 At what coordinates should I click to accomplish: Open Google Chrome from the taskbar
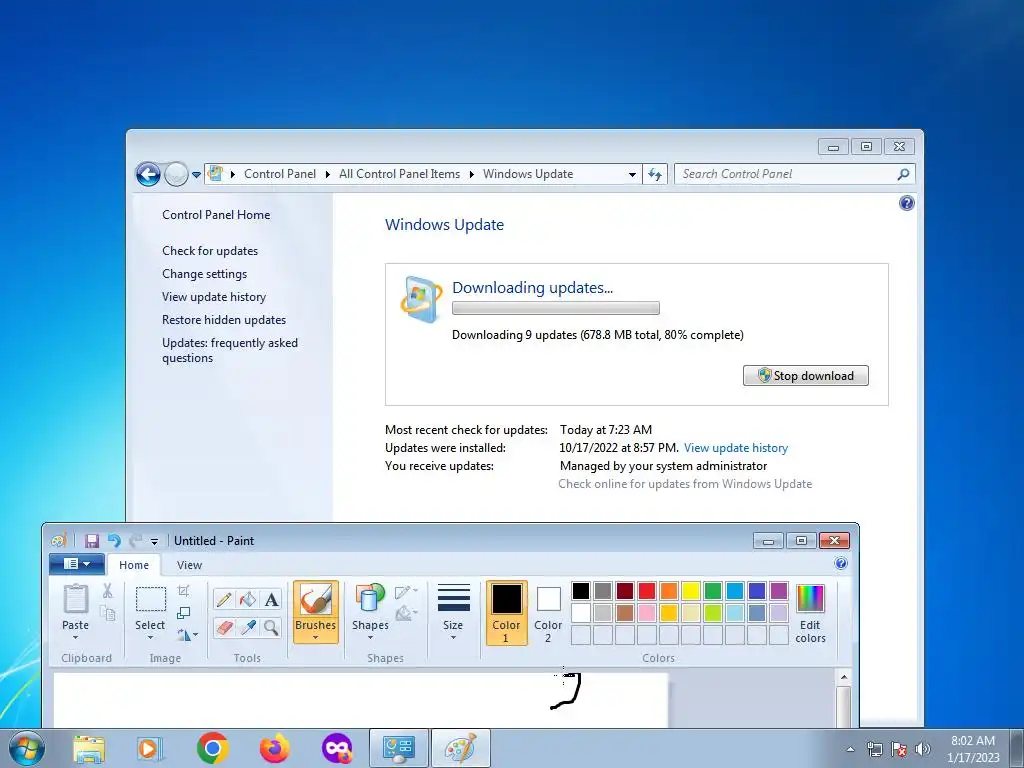212,748
